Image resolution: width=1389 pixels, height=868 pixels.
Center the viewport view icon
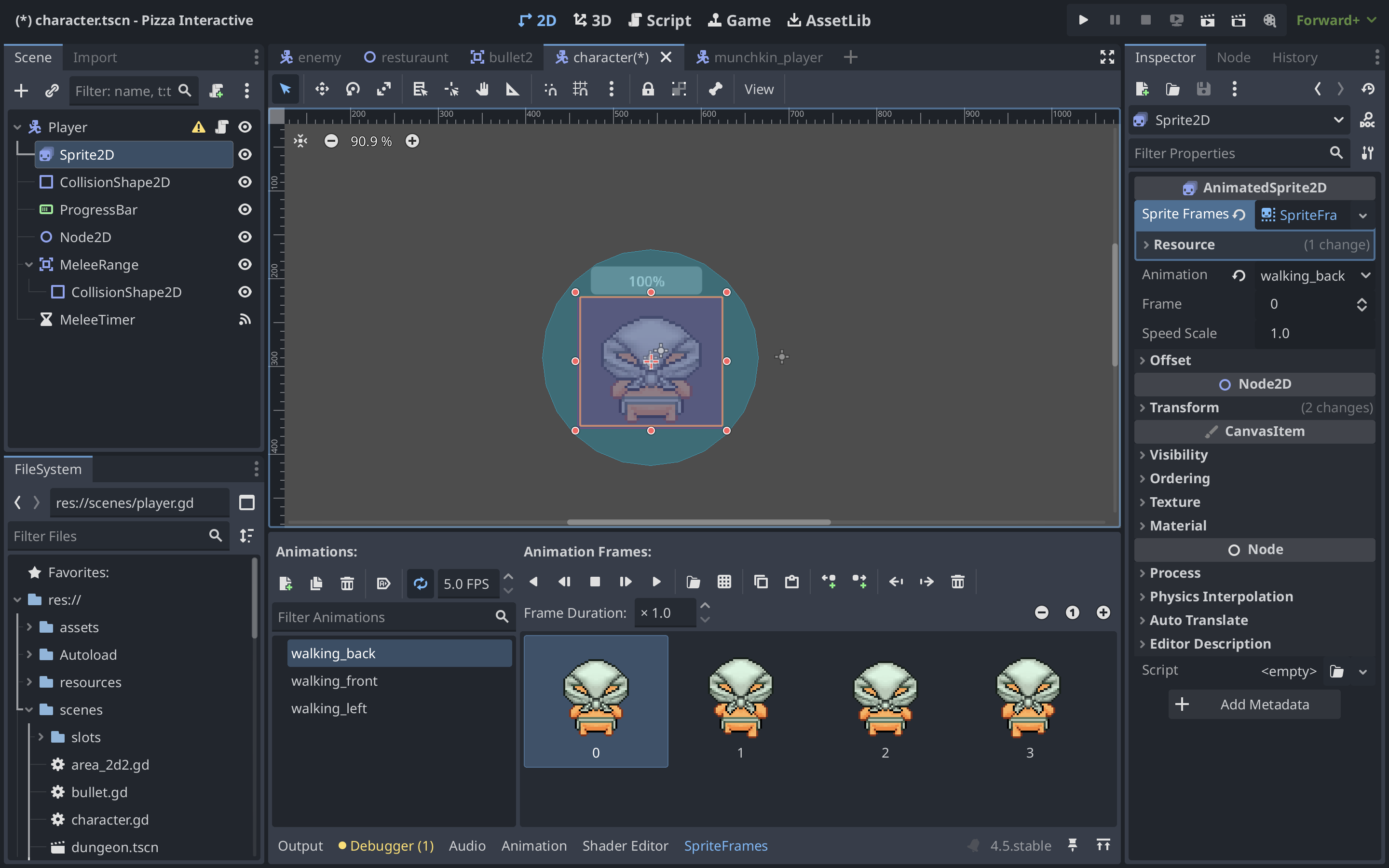coord(301,141)
